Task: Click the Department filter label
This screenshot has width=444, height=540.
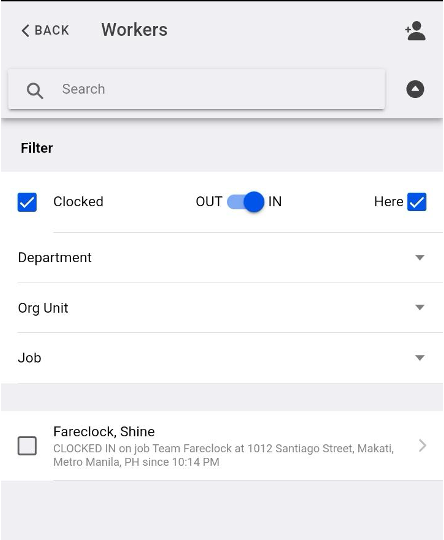Action: 54,258
